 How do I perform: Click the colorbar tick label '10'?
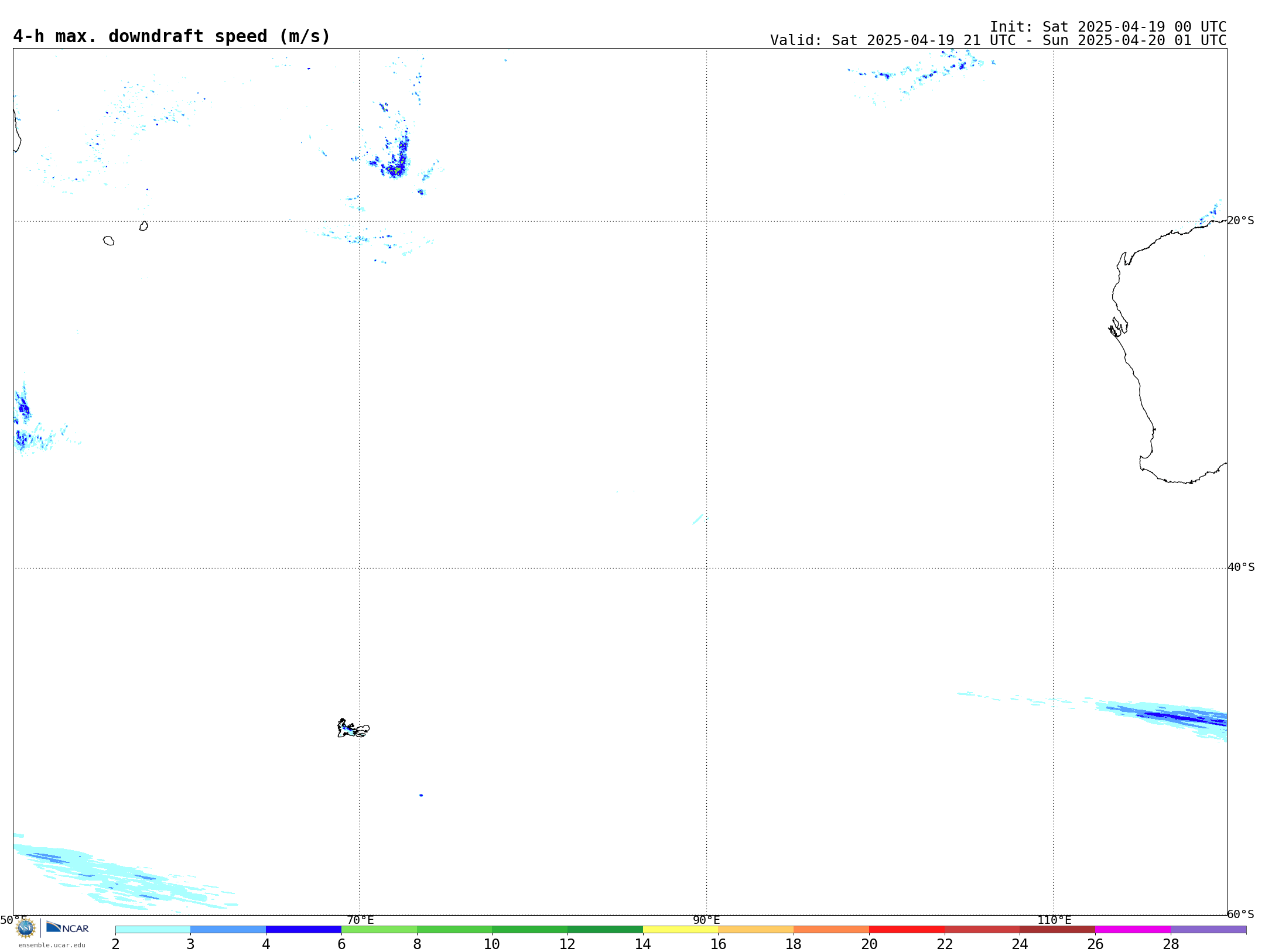492,944
